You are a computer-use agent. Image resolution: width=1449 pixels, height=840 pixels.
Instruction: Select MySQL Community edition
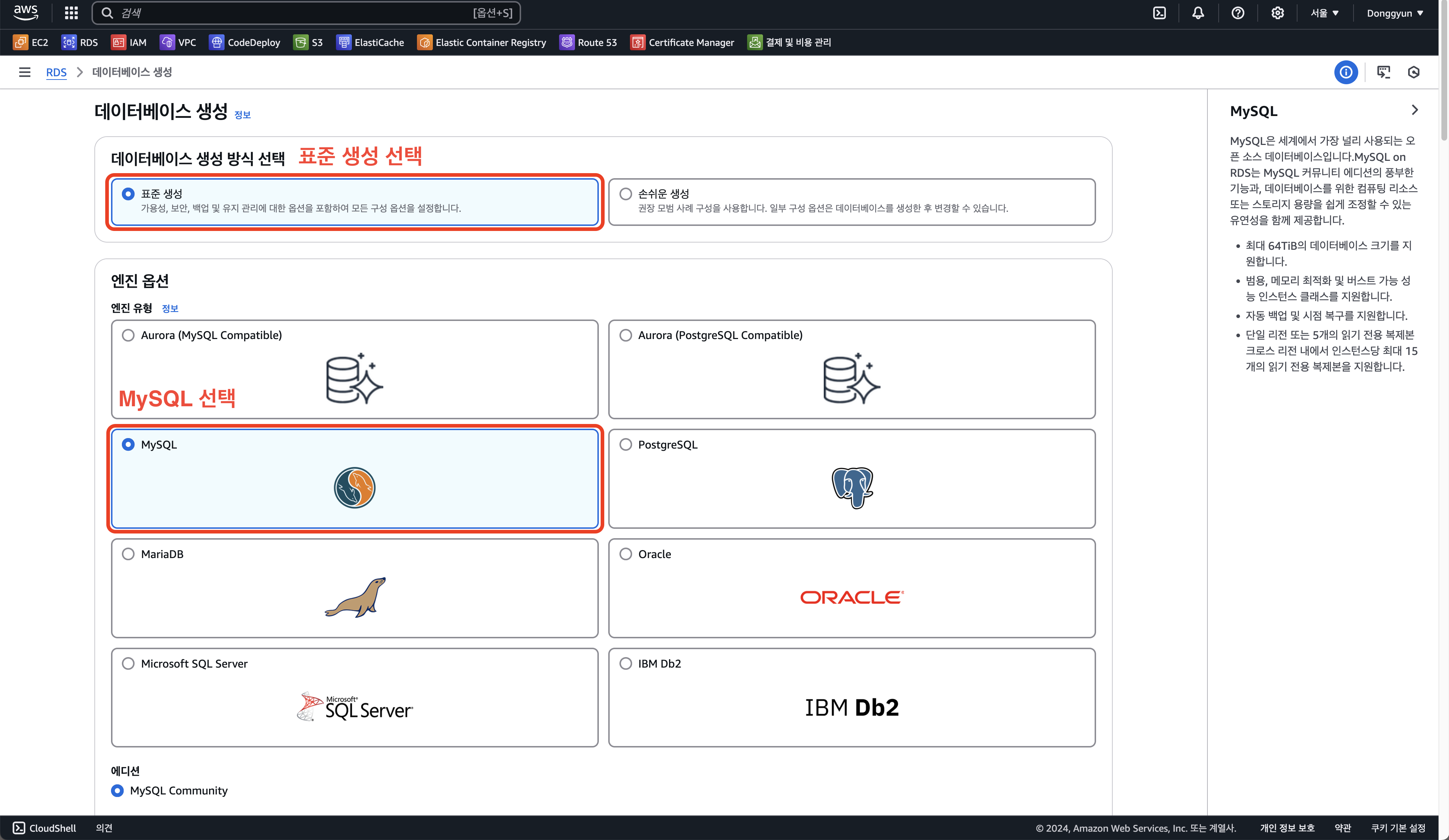pyautogui.click(x=117, y=790)
